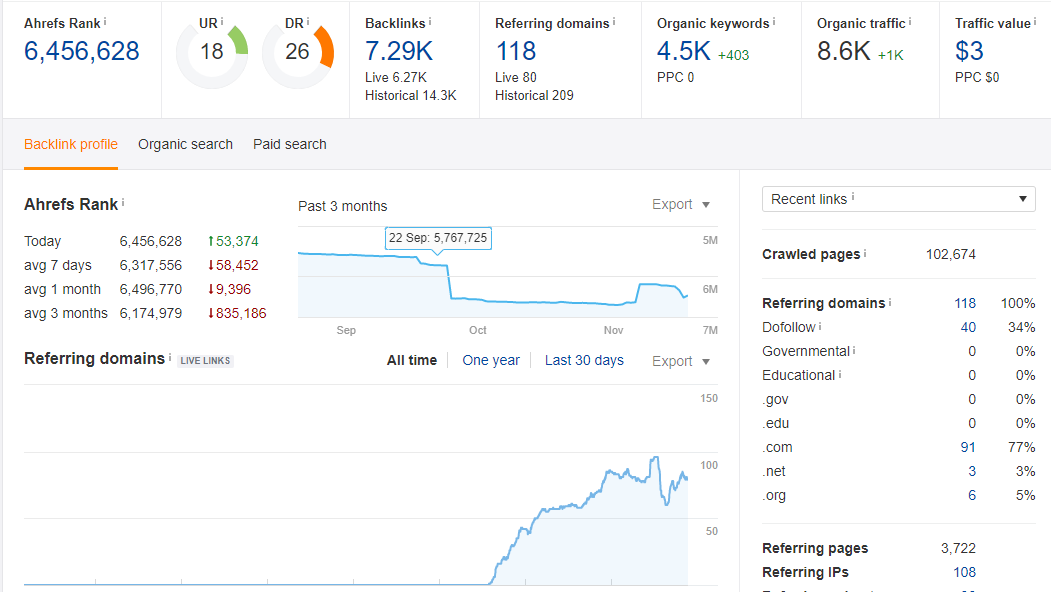Click info icon next to Ahrefs Rank header
Screen dimensions: 1051x592
(x=106, y=21)
